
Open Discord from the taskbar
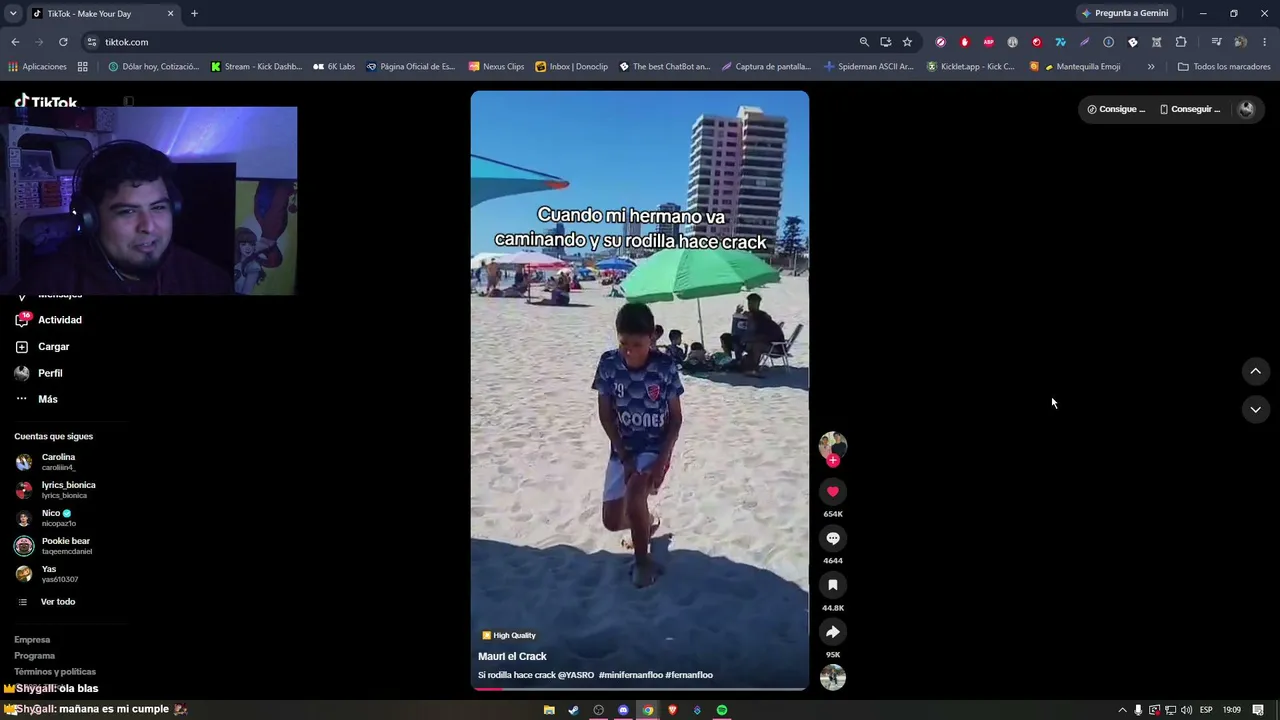click(x=623, y=710)
